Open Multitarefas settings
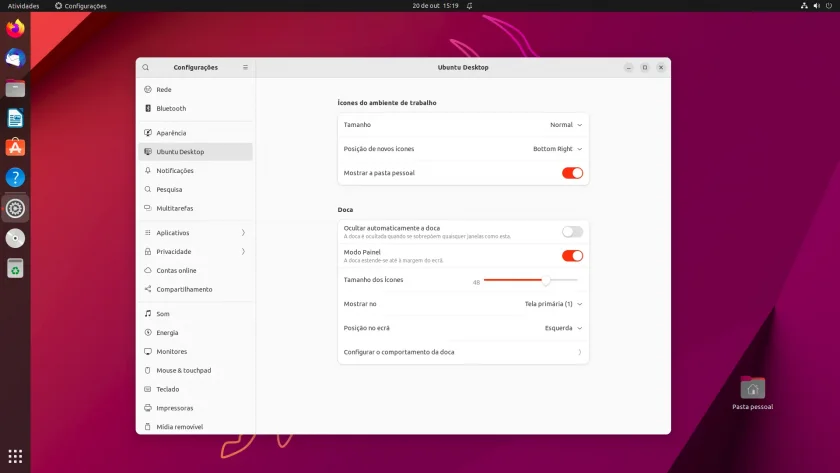The width and height of the screenshot is (840, 473). (x=196, y=208)
